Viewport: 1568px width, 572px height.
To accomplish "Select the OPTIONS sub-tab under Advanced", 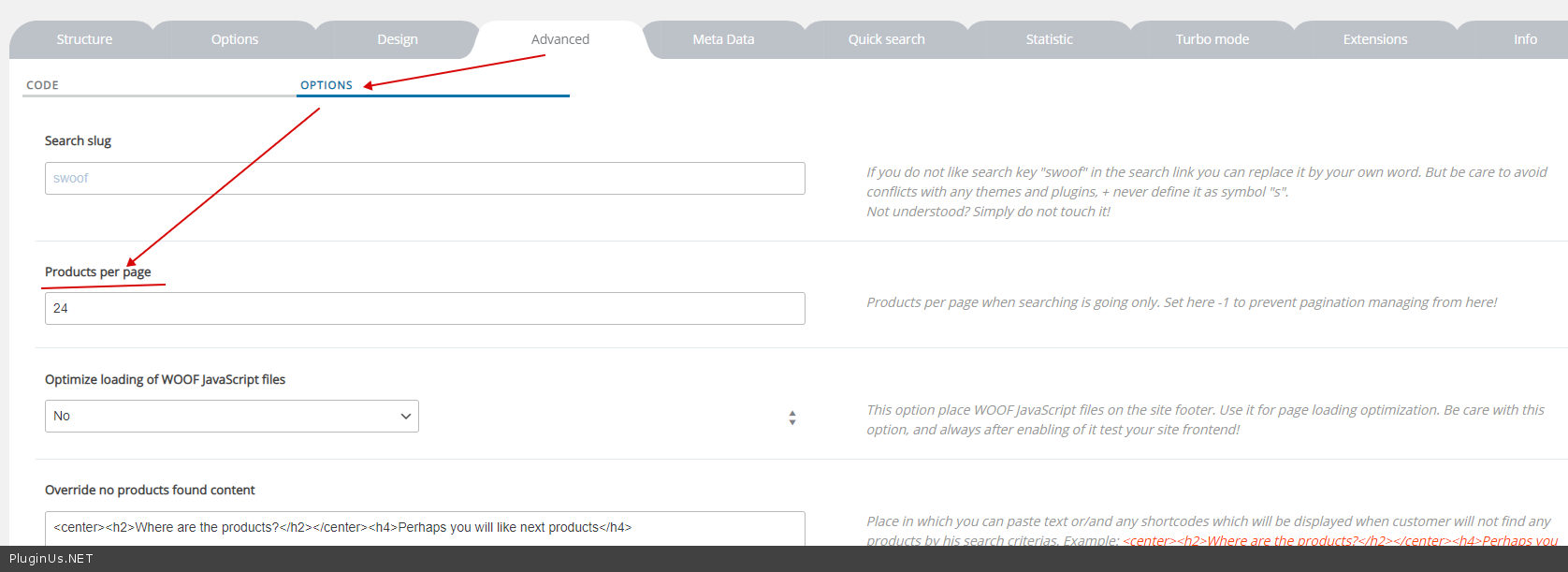I will coord(327,85).
